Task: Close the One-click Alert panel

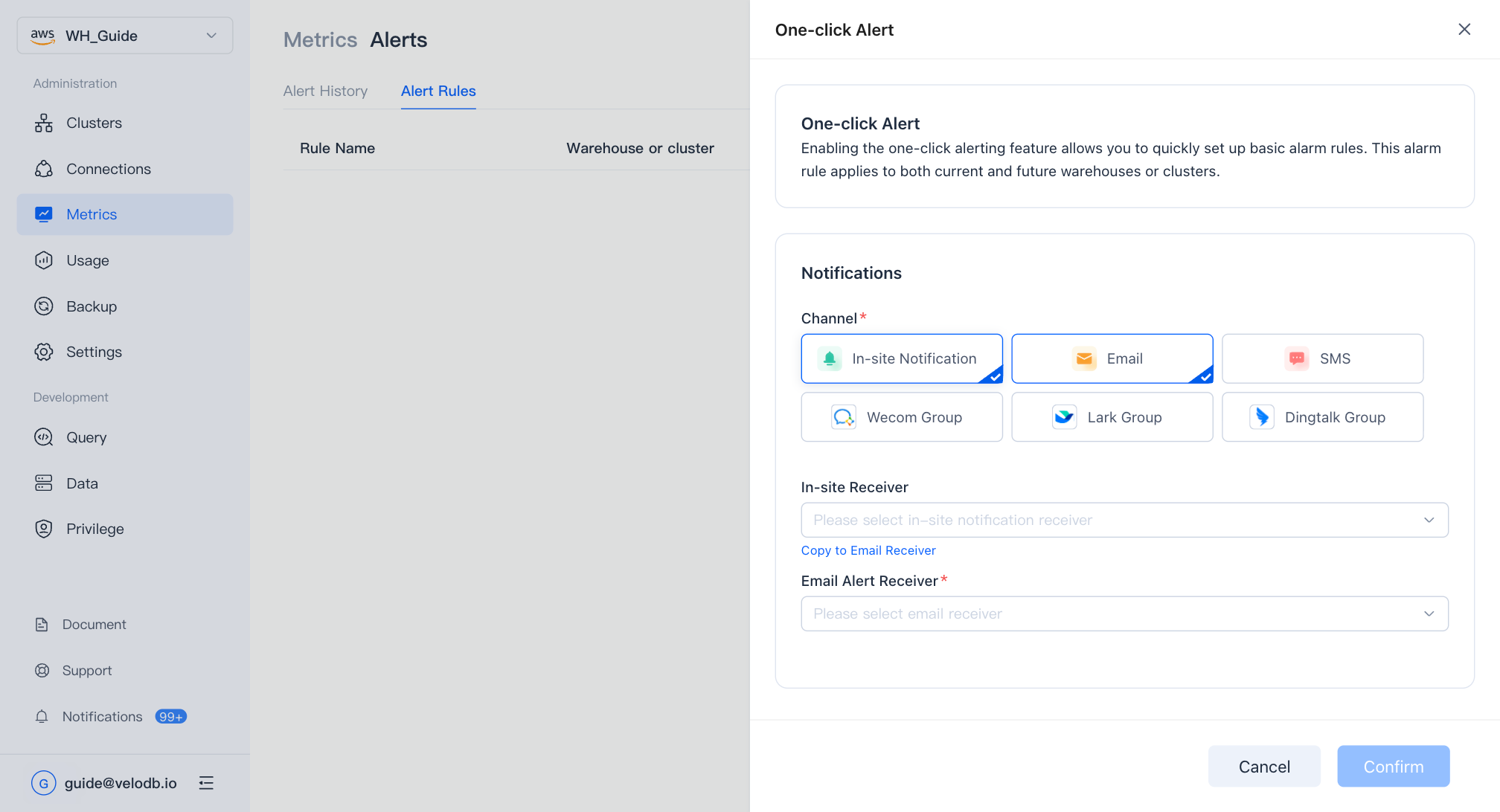Action: coord(1464,30)
